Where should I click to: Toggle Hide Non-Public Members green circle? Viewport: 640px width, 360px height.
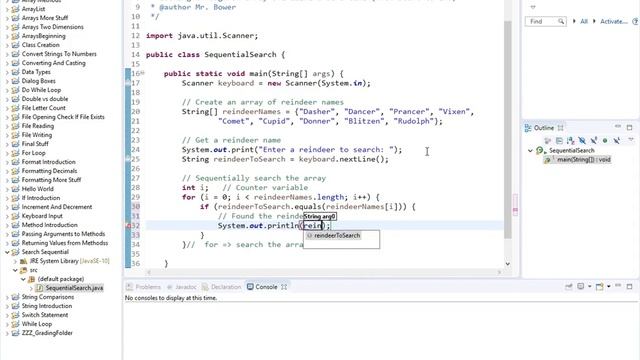[x=605, y=141]
